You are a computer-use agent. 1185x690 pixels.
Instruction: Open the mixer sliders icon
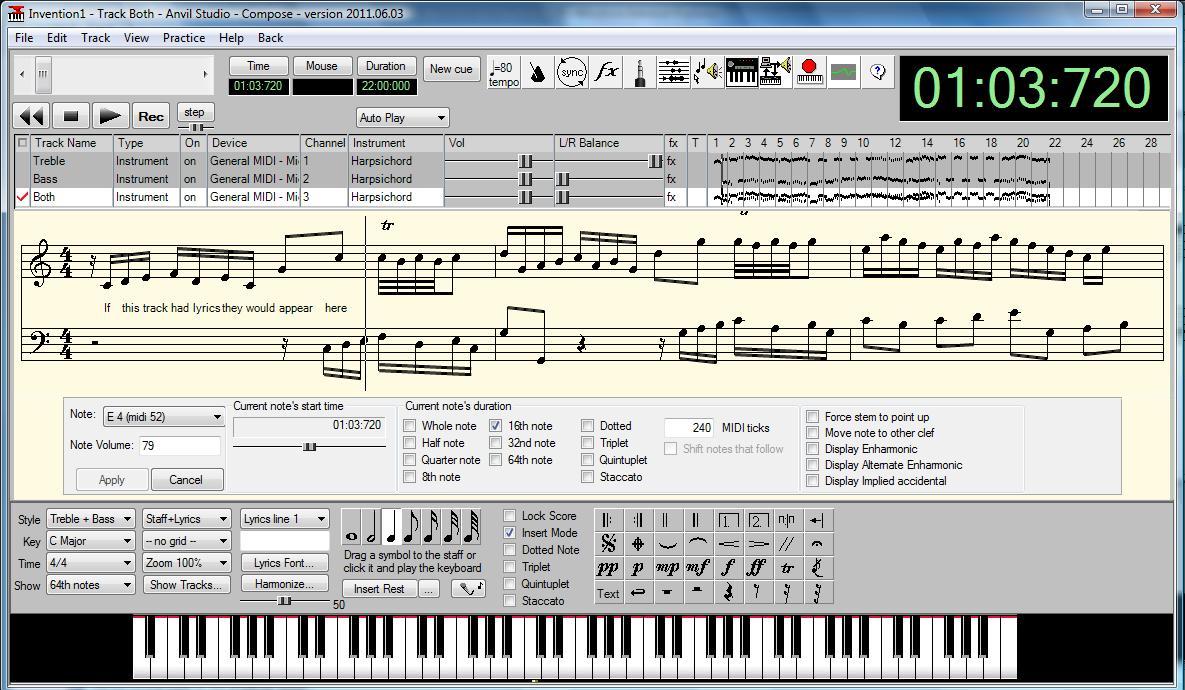[673, 72]
